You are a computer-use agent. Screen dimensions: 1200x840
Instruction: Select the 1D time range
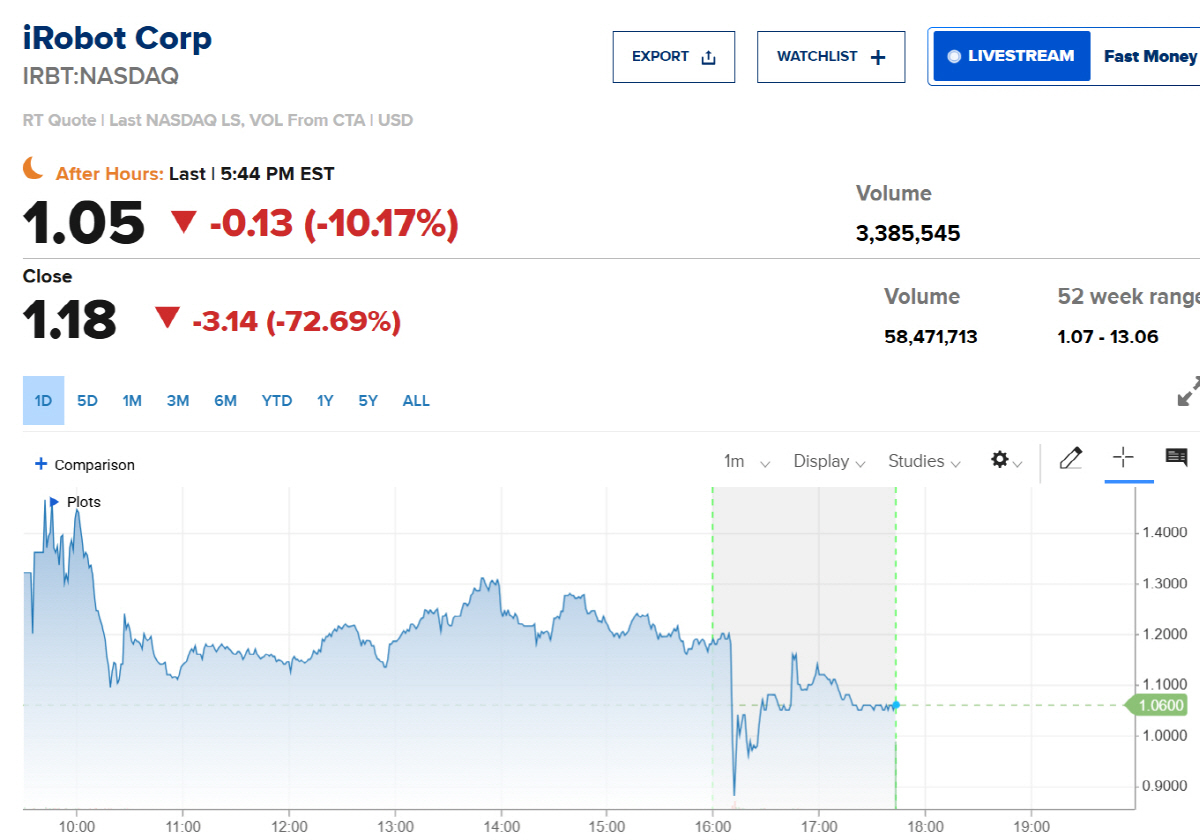43,401
